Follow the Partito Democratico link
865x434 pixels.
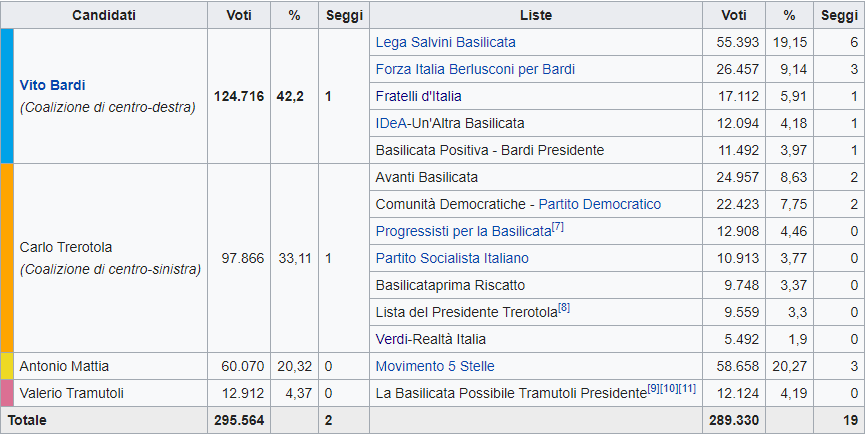click(x=599, y=204)
